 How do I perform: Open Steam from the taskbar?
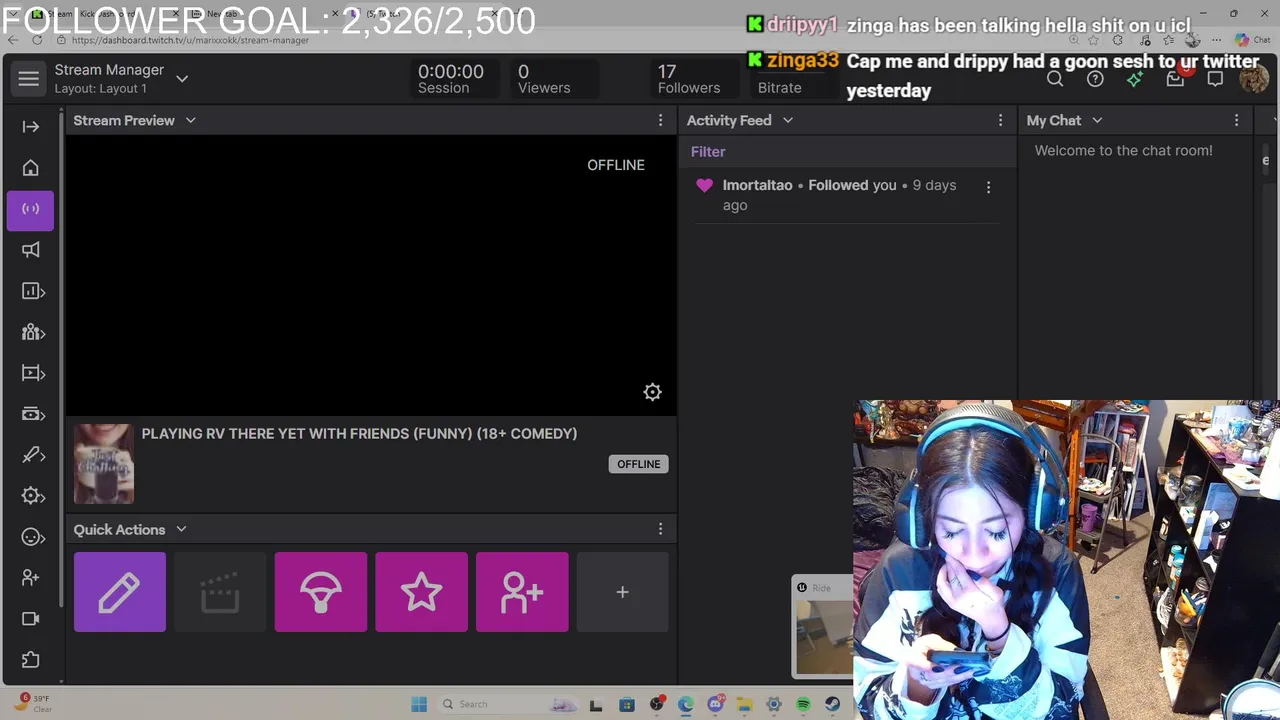point(832,704)
